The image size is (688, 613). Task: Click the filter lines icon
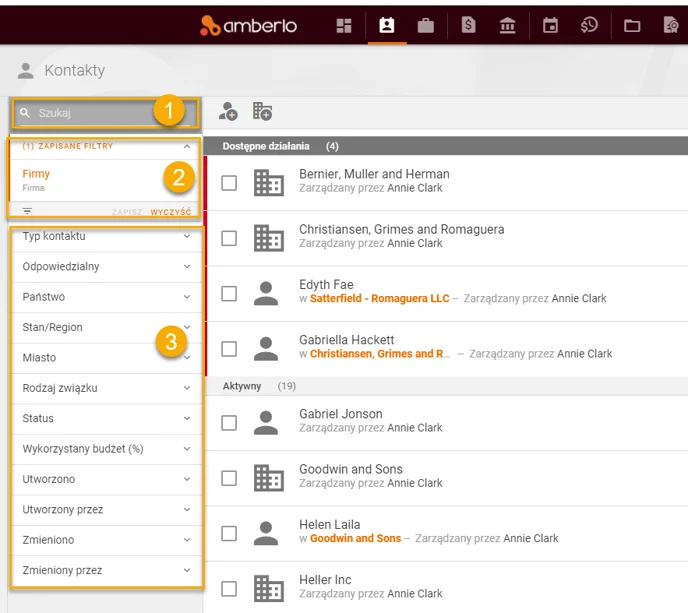tap(27, 211)
